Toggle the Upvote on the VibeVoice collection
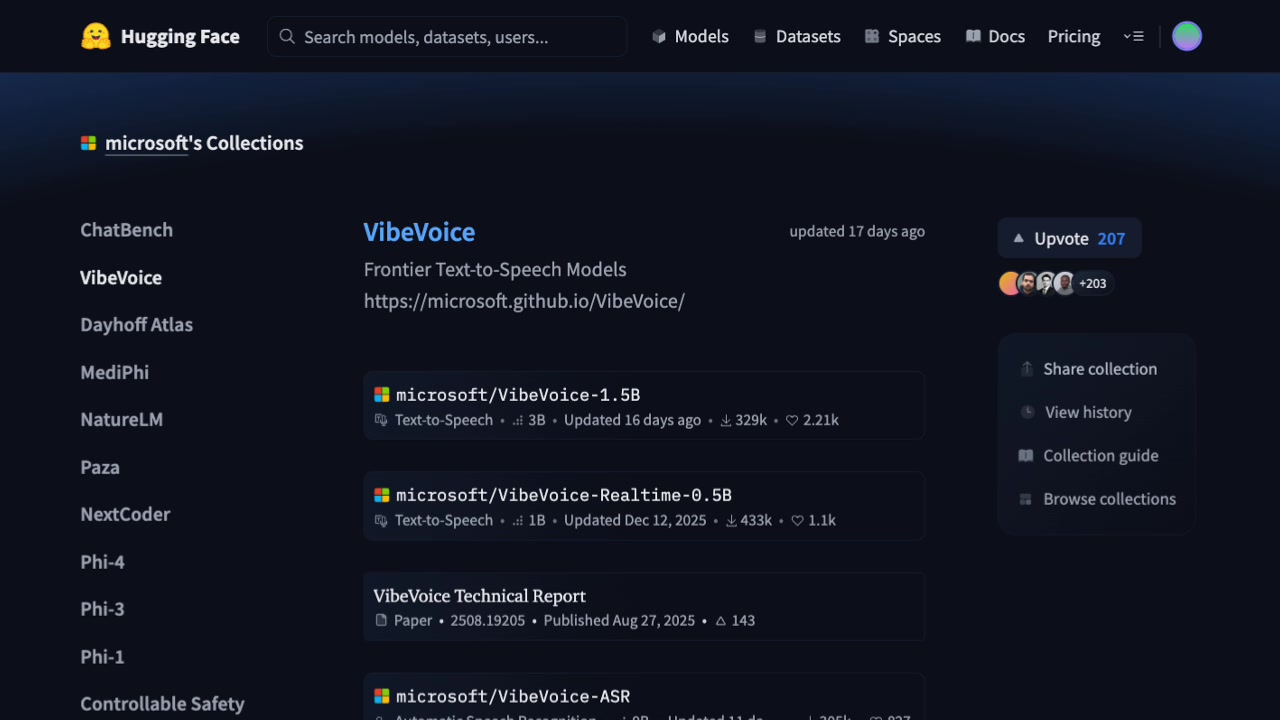Screen dimensions: 1280x720 click(x=1068, y=238)
